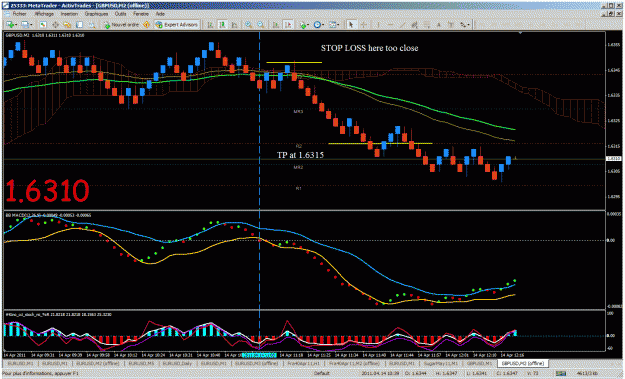This screenshot has height=379, width=625.
Task: Switch chart to Line Chart mode
Action: tap(234, 25)
